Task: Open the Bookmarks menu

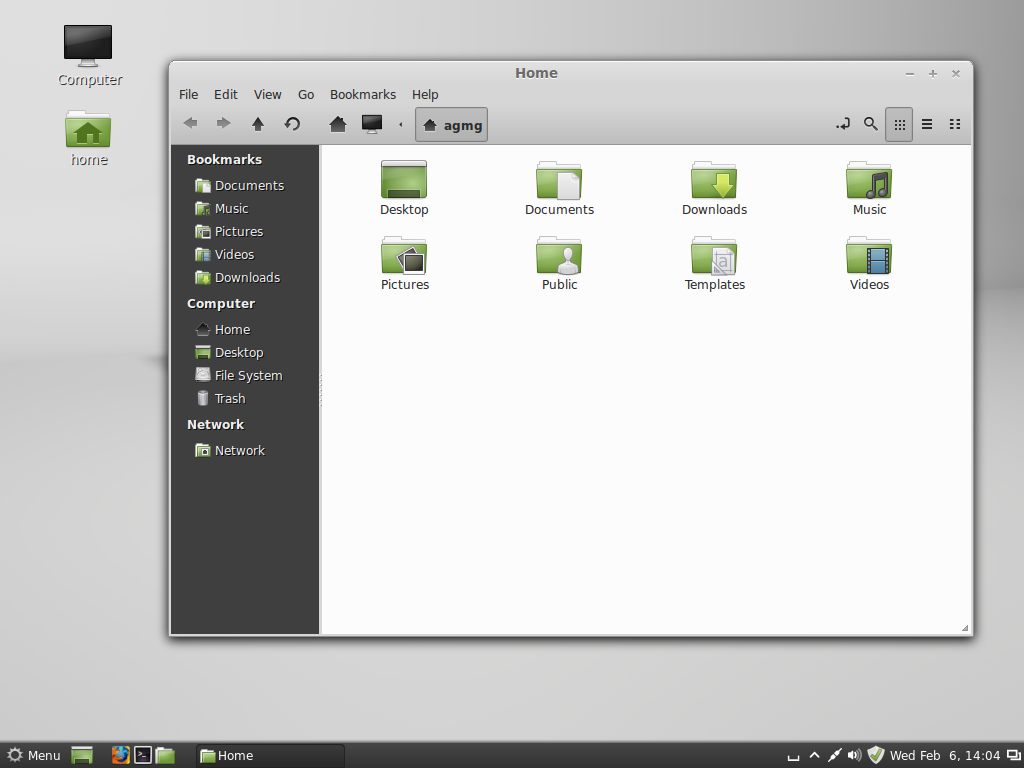Action: pos(363,95)
